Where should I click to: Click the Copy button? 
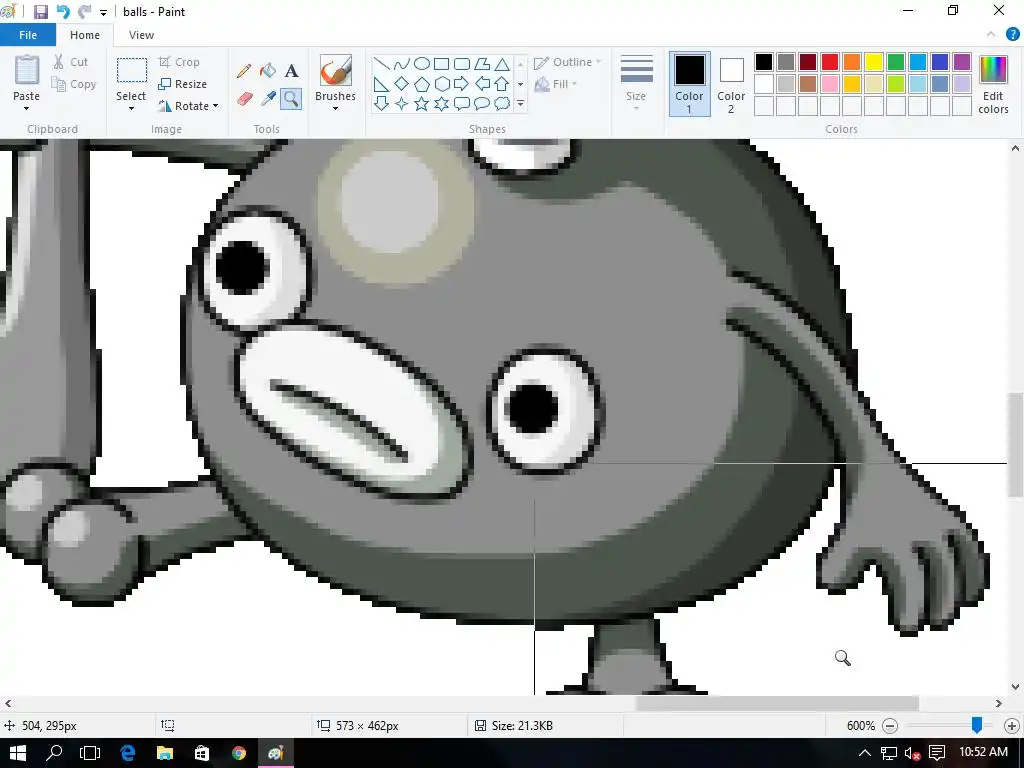click(x=74, y=84)
